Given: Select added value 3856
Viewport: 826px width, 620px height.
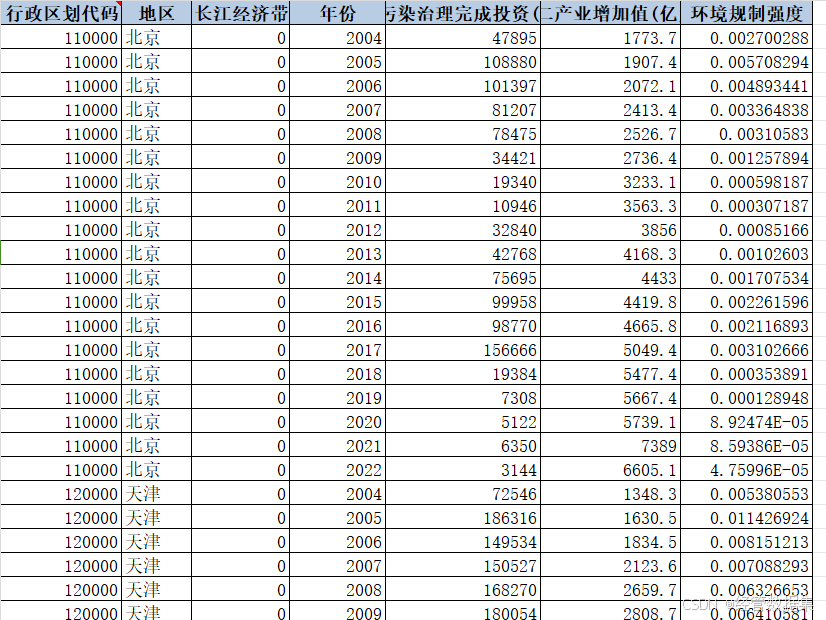Looking at the screenshot, I should [x=611, y=230].
